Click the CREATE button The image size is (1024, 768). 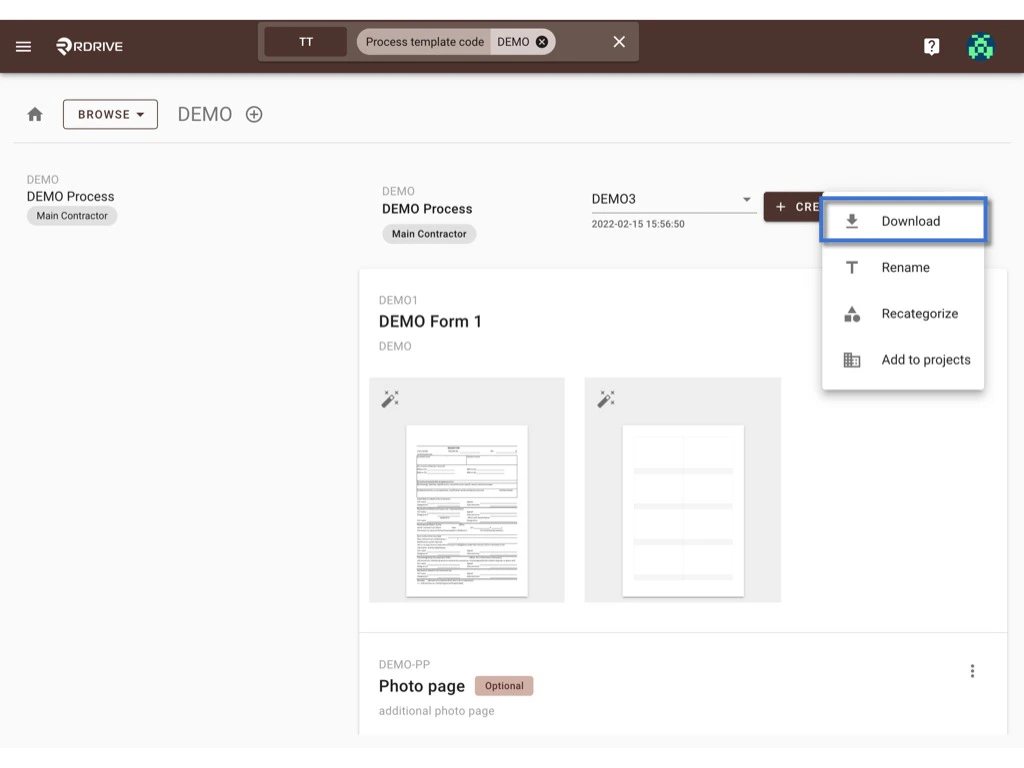800,206
